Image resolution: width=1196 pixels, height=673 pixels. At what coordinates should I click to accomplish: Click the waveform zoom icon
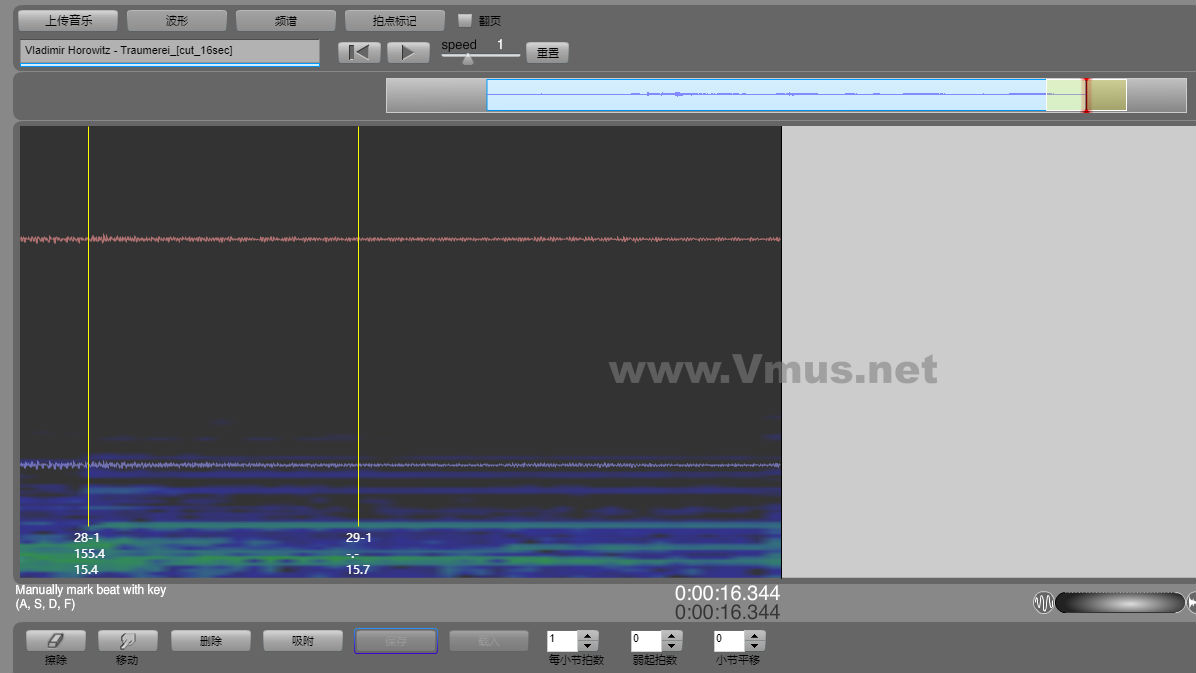(x=1043, y=603)
